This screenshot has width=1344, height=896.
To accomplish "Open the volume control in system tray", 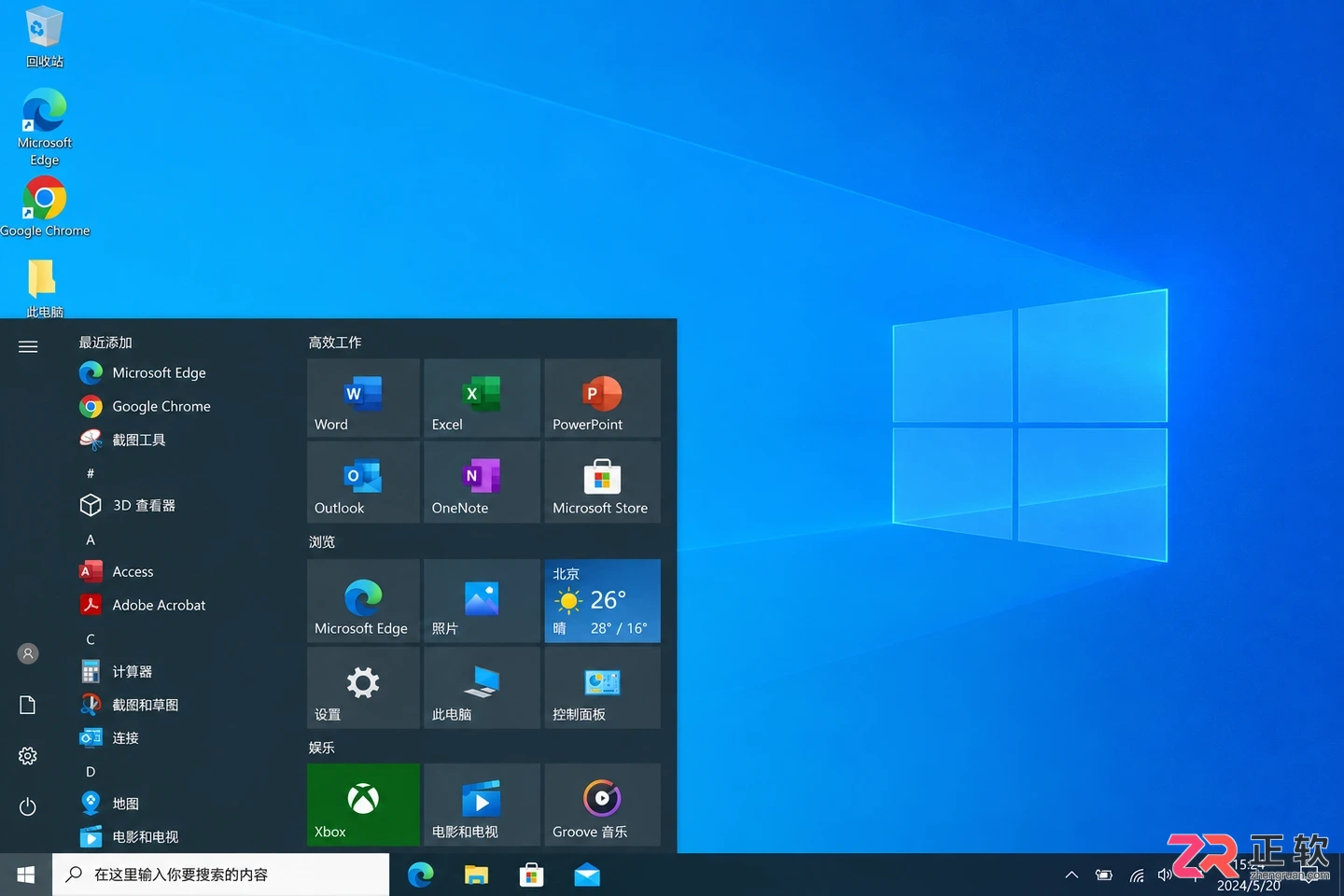I will tap(1165, 875).
